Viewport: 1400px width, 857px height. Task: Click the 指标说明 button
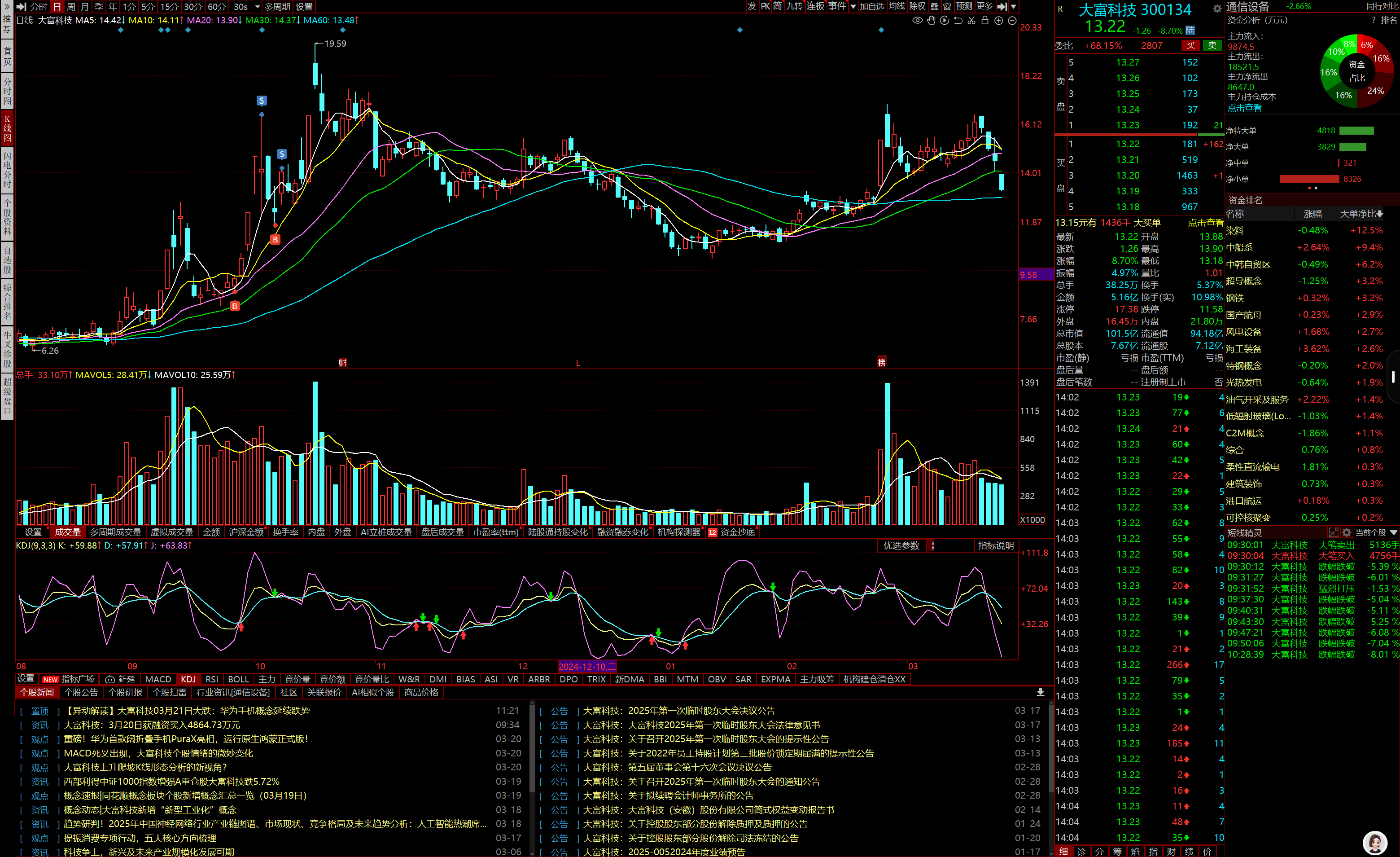pos(995,545)
